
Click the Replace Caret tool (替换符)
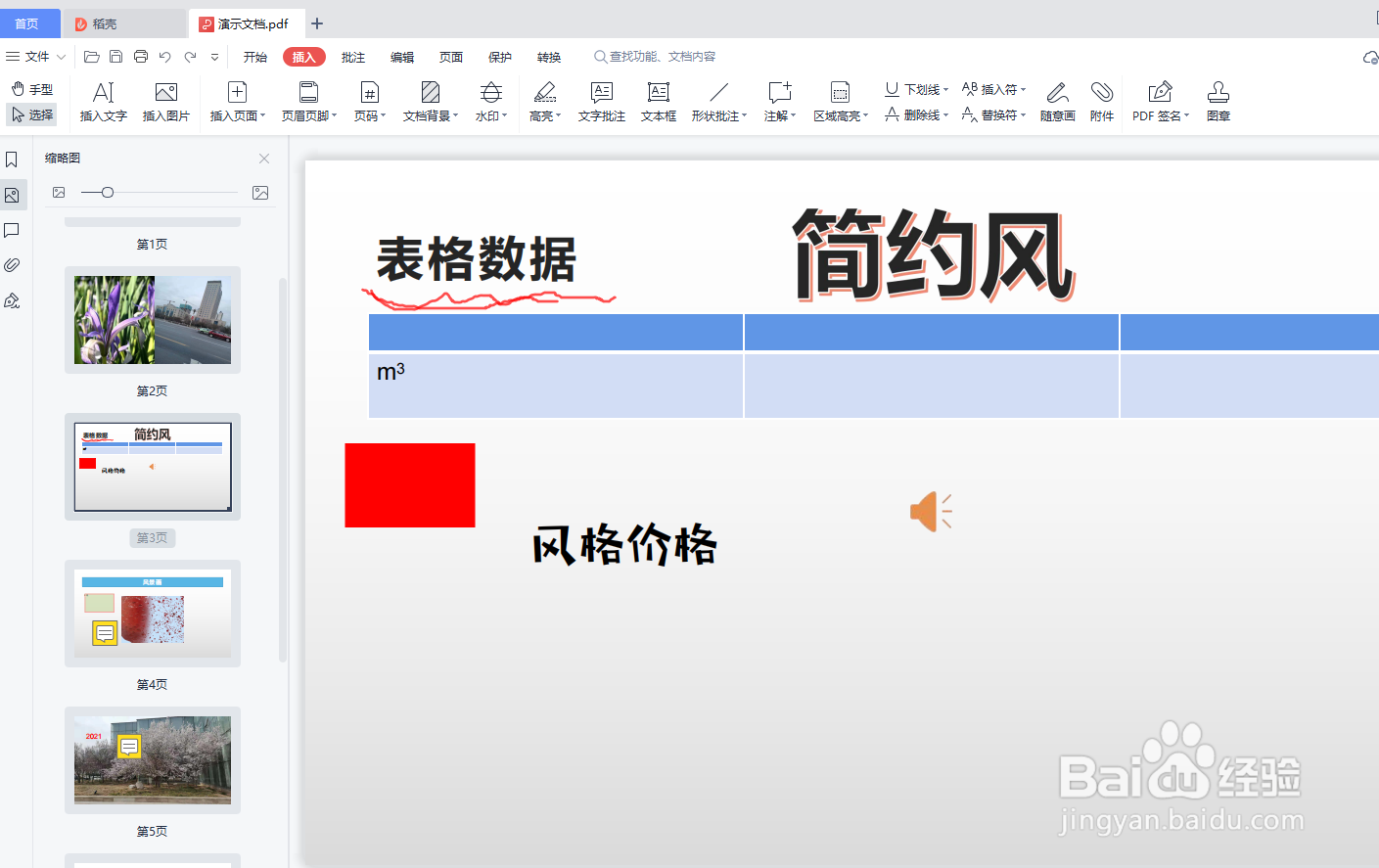pos(993,114)
